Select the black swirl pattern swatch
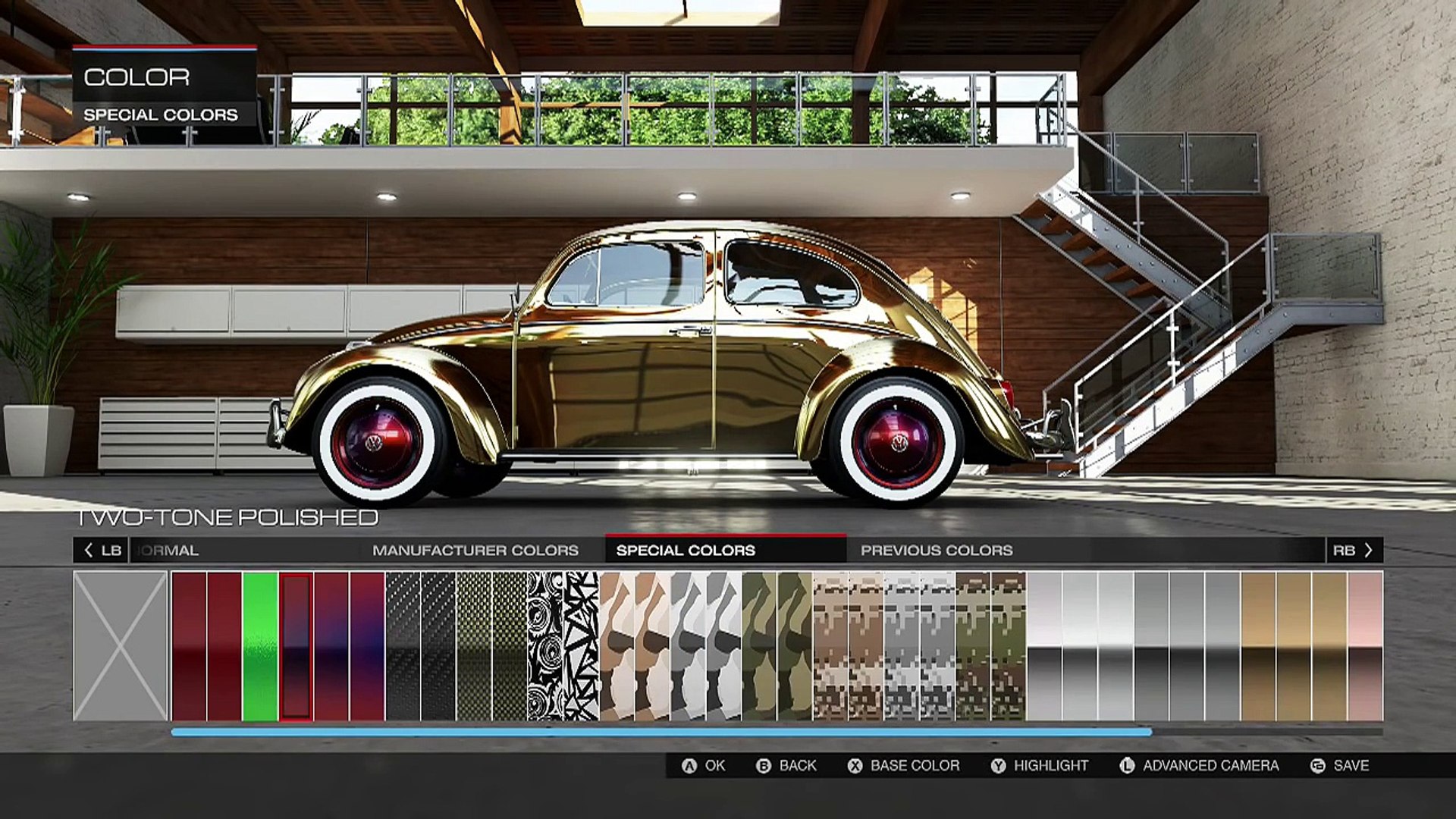This screenshot has width=1456, height=819. click(545, 646)
